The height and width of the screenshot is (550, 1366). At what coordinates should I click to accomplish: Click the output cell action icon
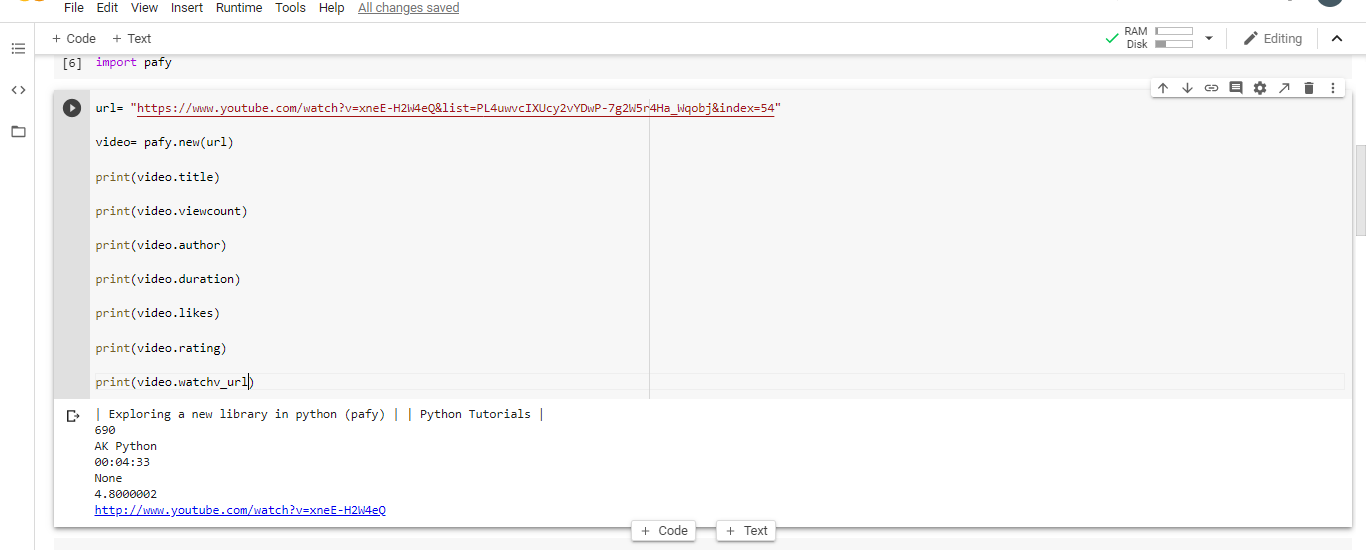72,416
